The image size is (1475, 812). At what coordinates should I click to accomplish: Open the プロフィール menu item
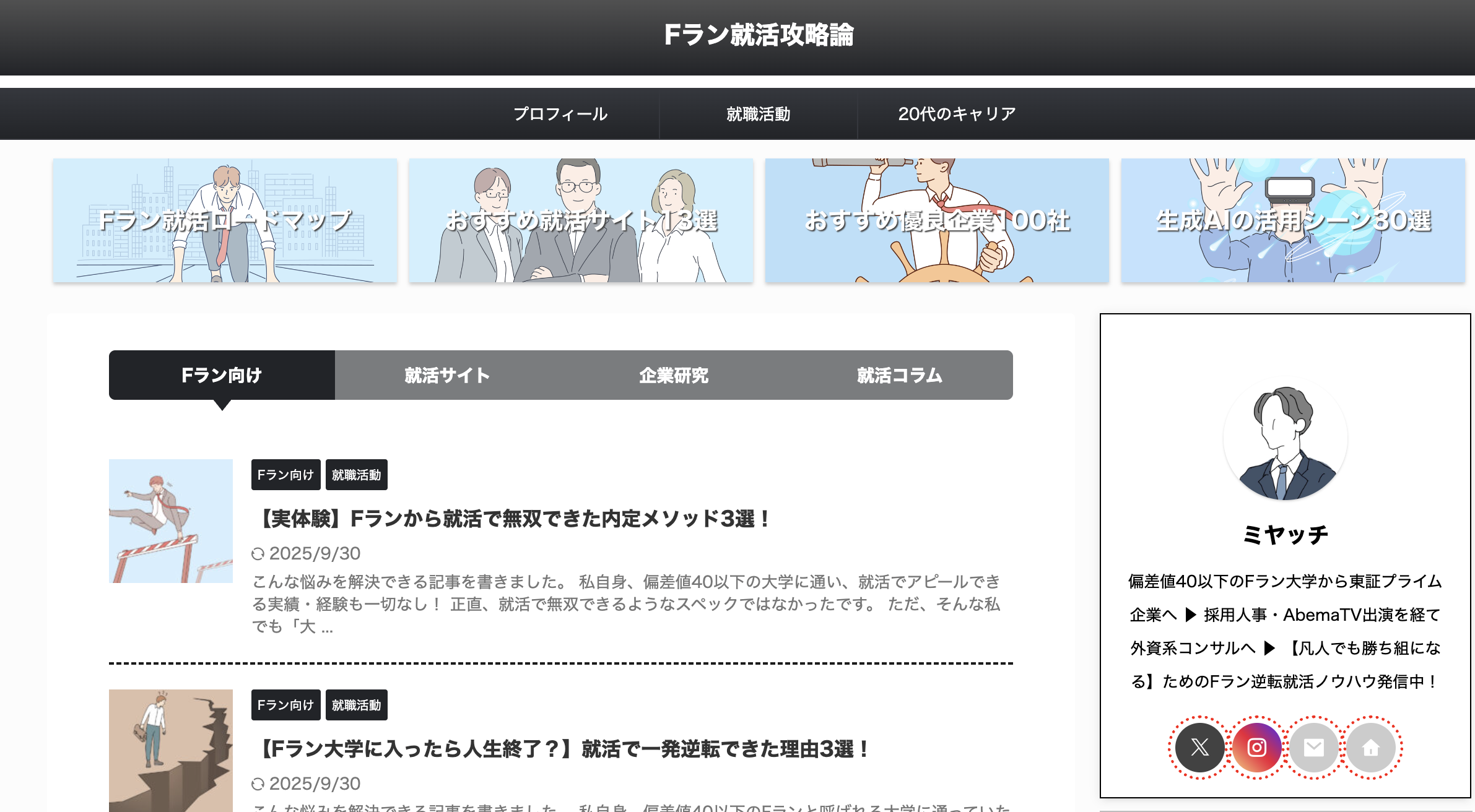coord(560,114)
